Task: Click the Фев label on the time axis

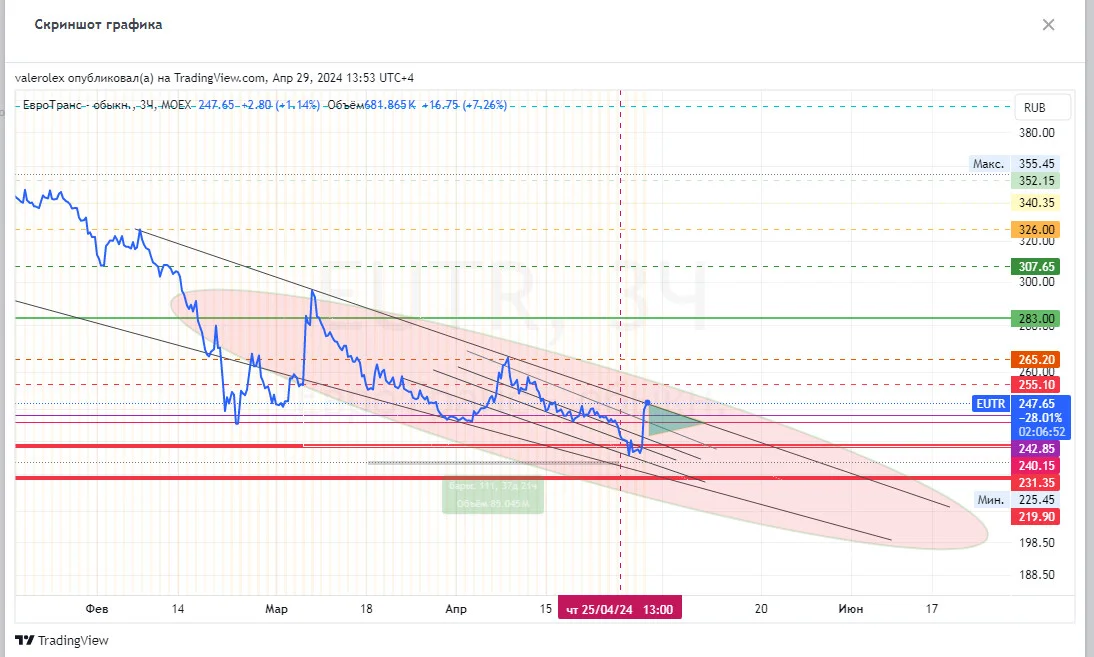Action: 97,609
